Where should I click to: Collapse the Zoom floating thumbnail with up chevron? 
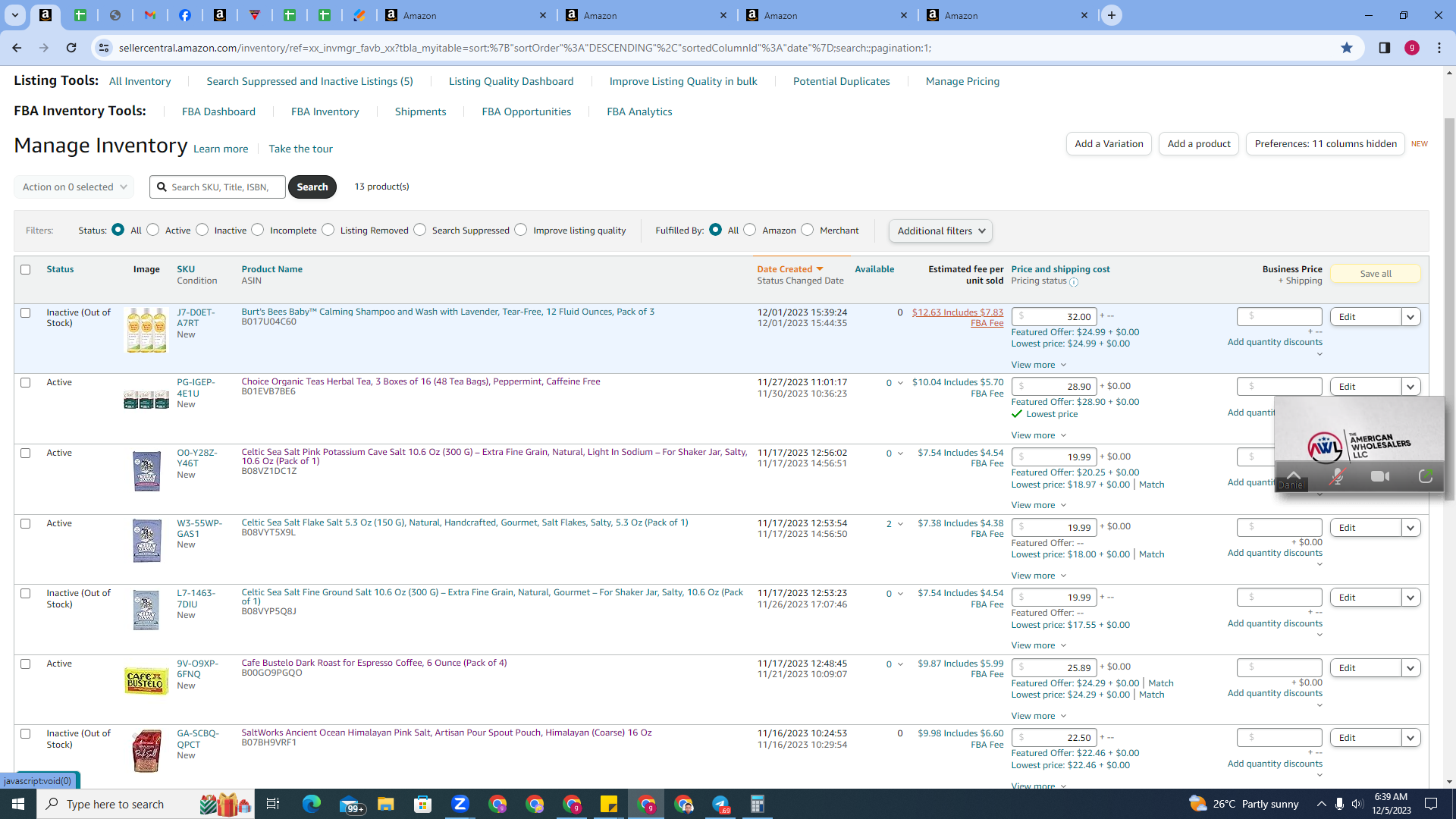pos(1294,475)
